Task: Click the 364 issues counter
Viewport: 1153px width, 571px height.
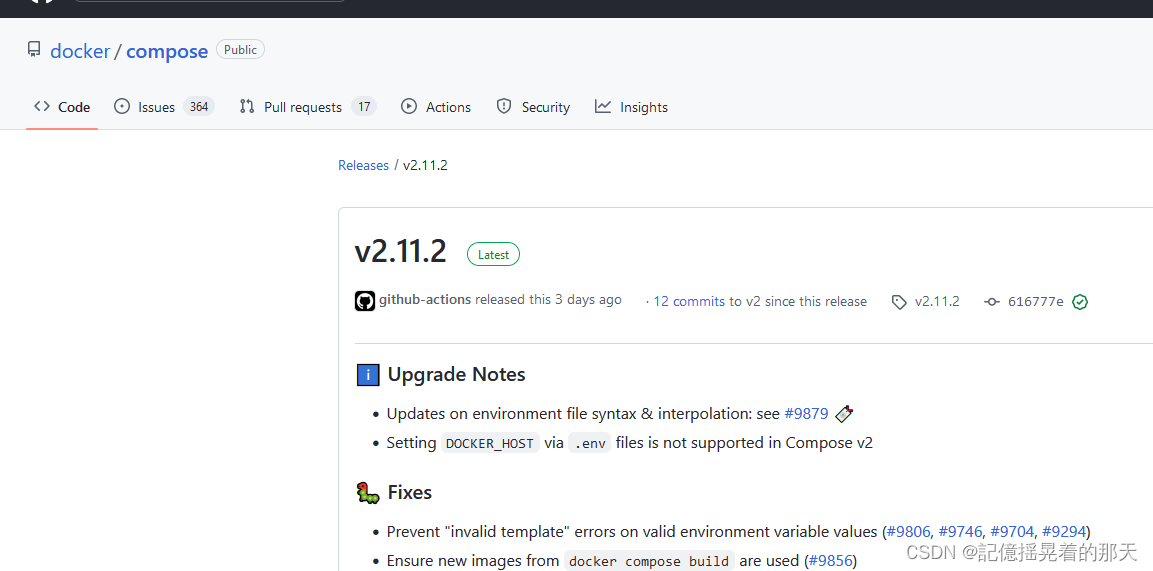Action: point(199,107)
